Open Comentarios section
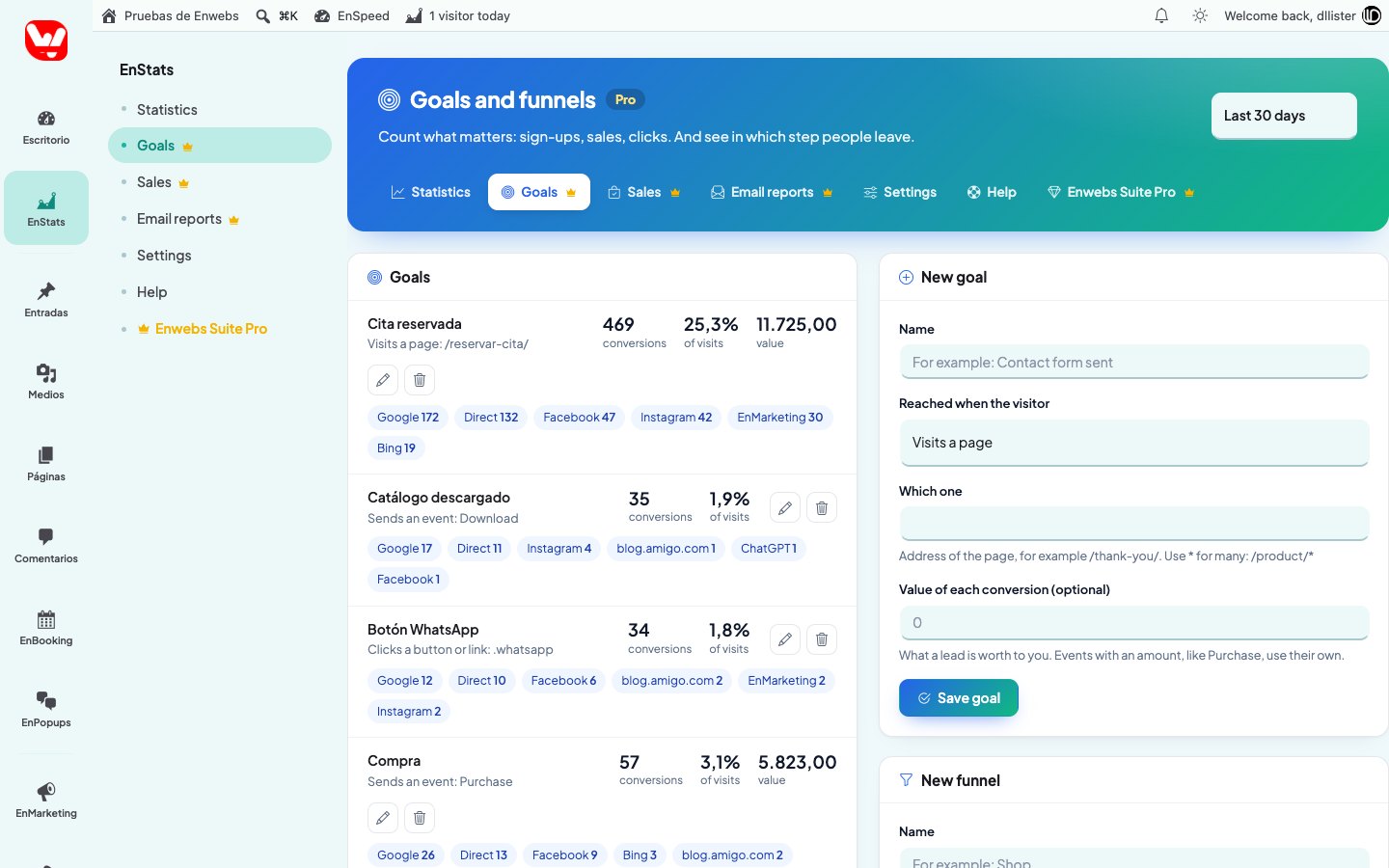The height and width of the screenshot is (868, 1389). (x=46, y=546)
